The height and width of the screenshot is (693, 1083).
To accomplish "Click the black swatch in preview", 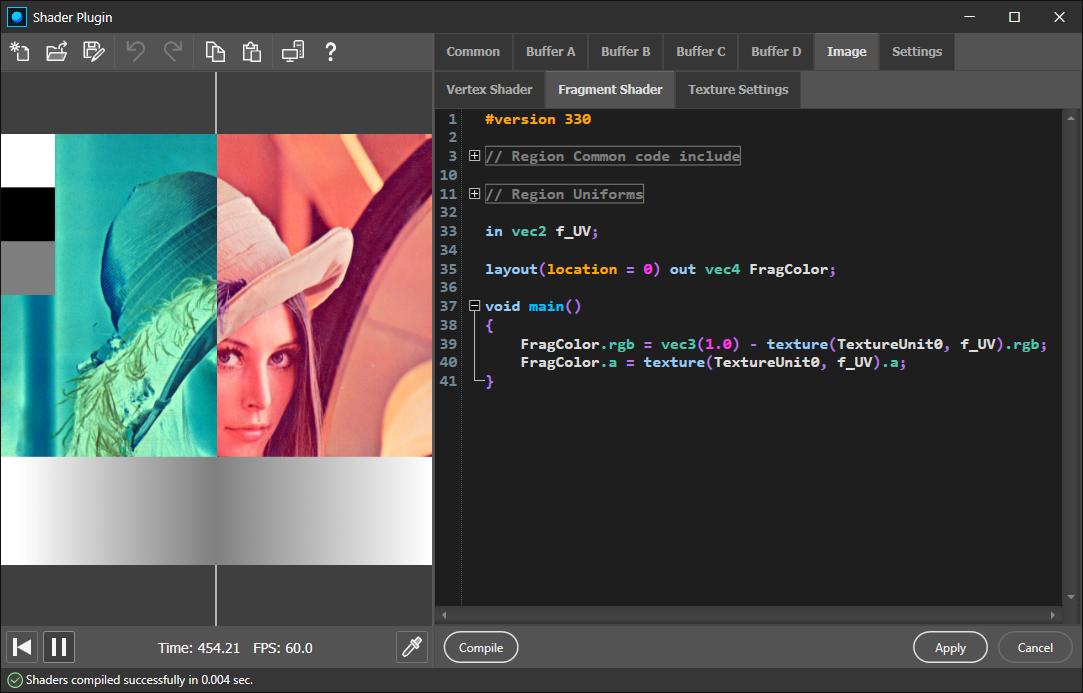I will pos(28,214).
